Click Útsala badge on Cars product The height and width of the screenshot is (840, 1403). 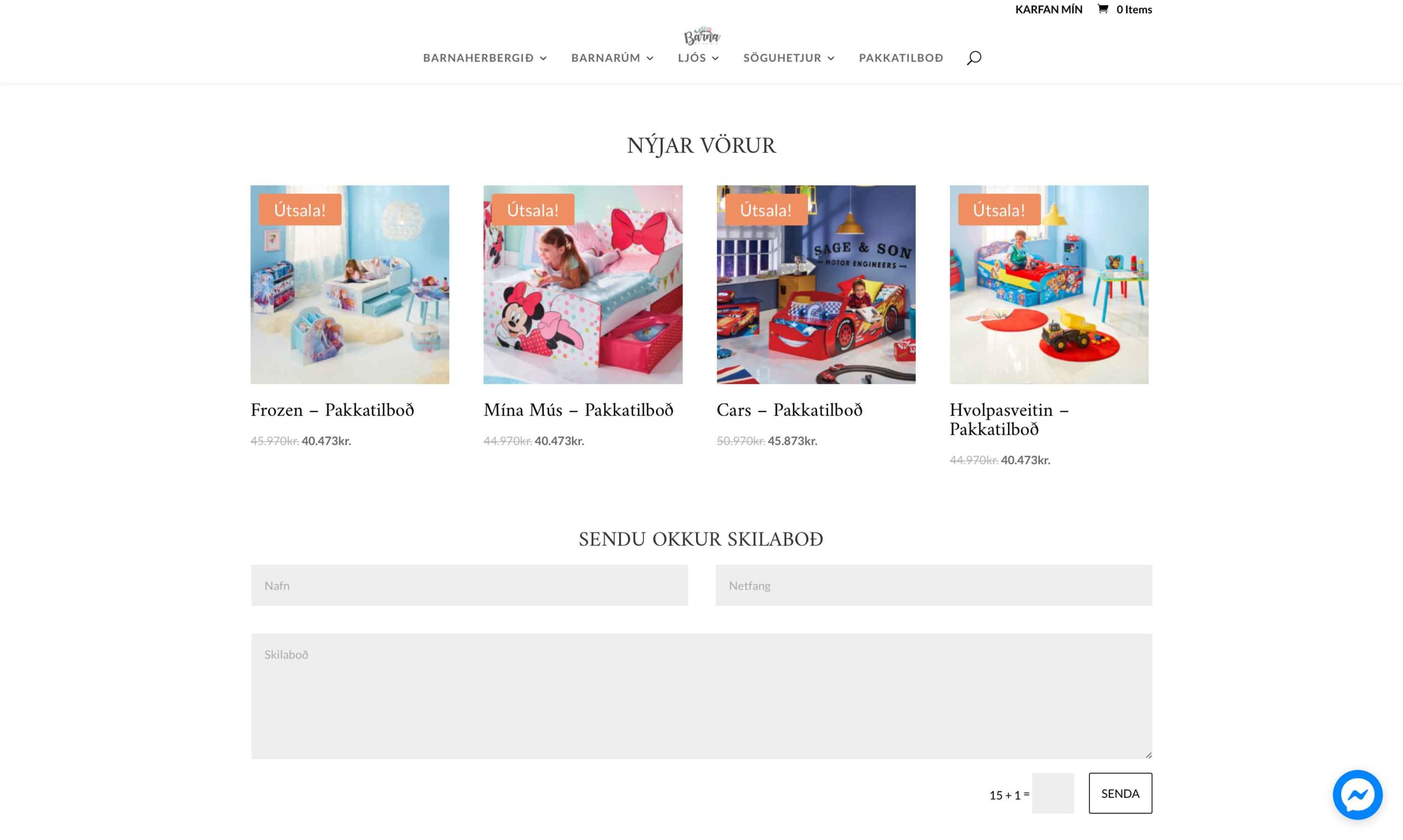coord(766,210)
